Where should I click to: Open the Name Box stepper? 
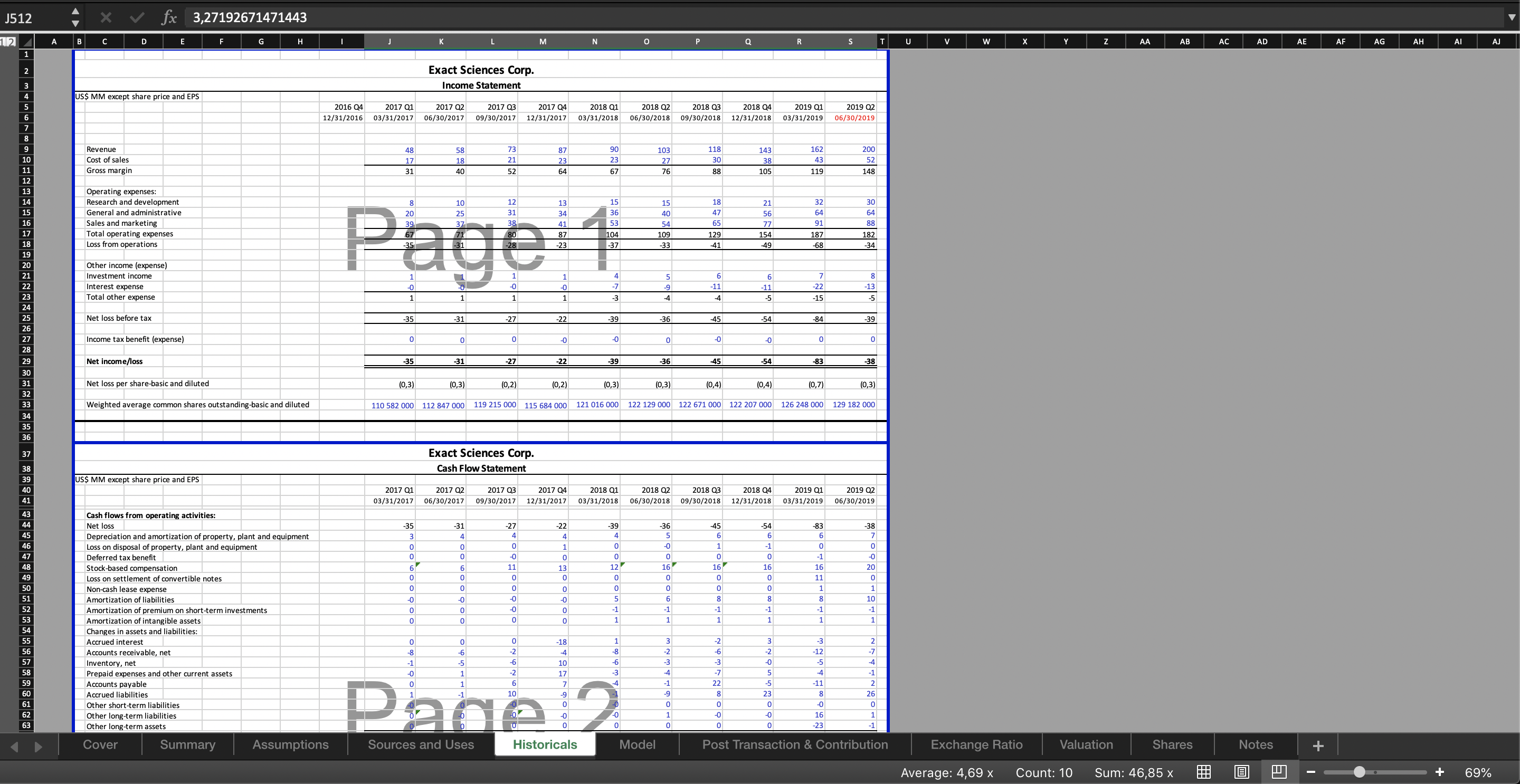(75, 18)
